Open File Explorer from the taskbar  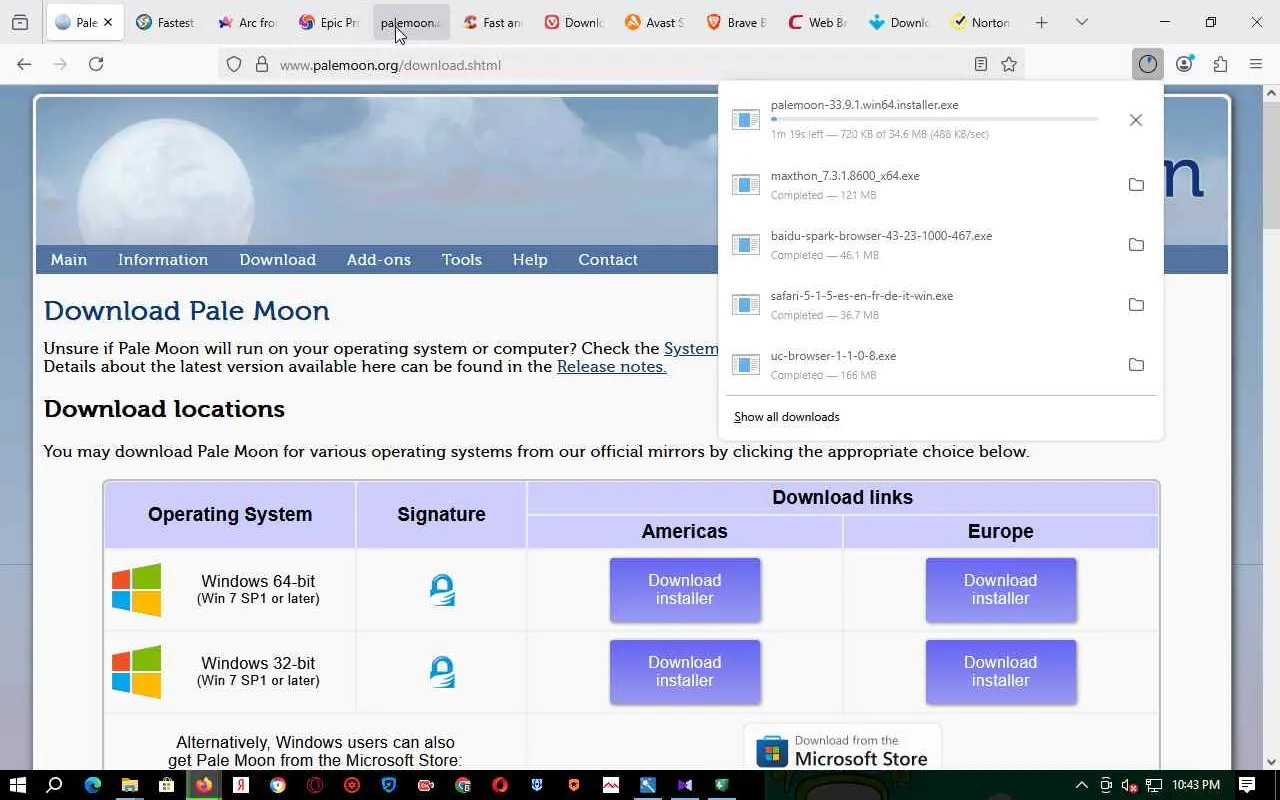click(129, 785)
